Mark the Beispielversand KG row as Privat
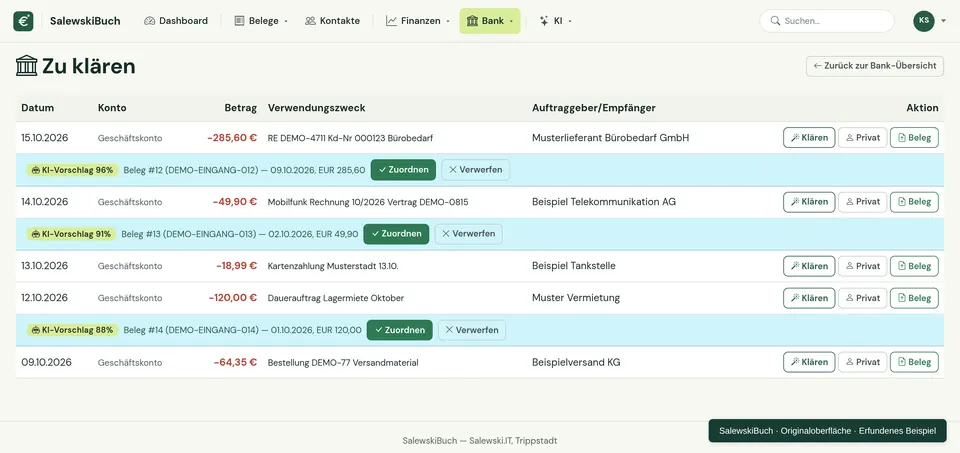 (x=863, y=362)
